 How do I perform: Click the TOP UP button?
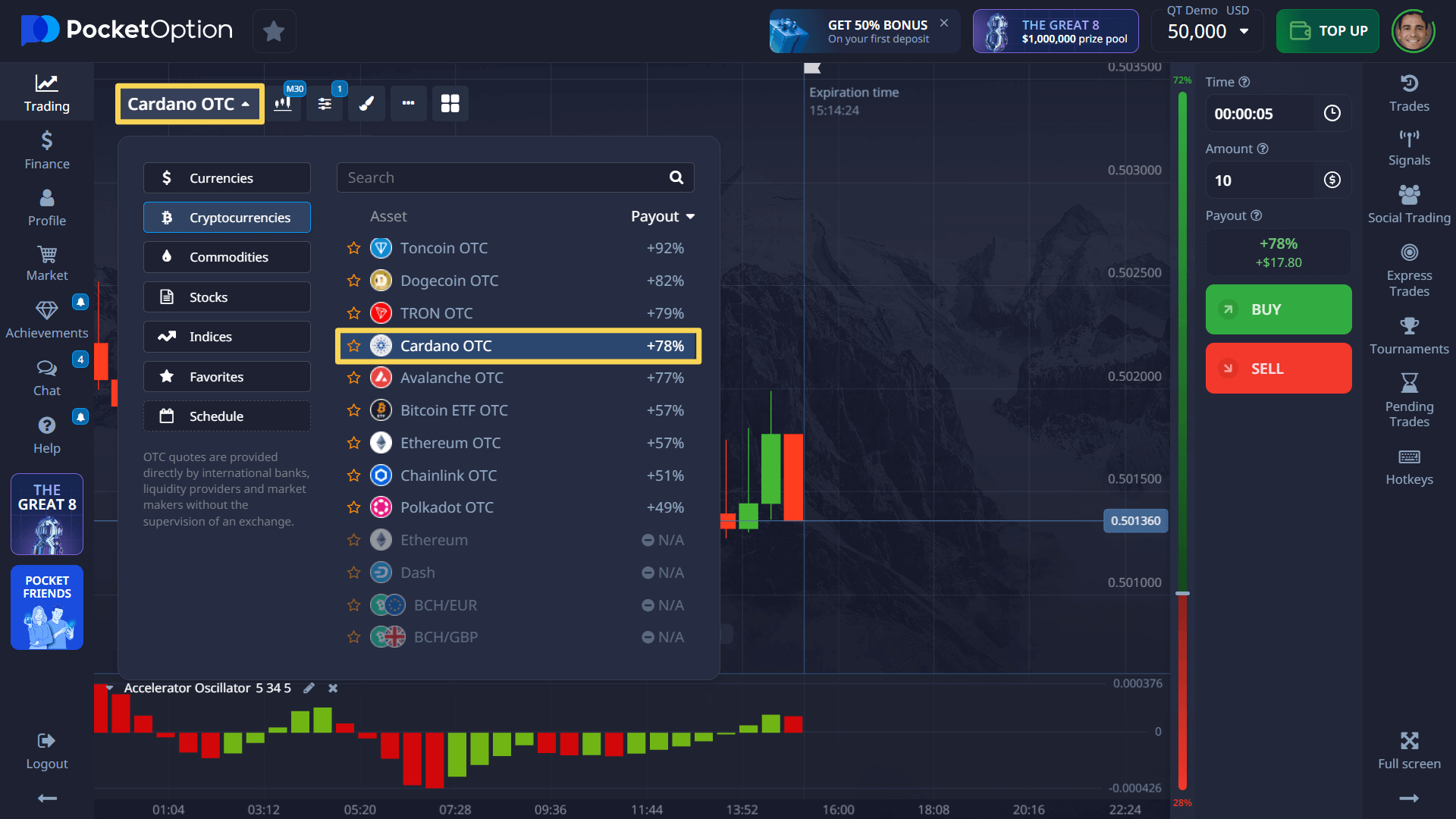[1327, 31]
